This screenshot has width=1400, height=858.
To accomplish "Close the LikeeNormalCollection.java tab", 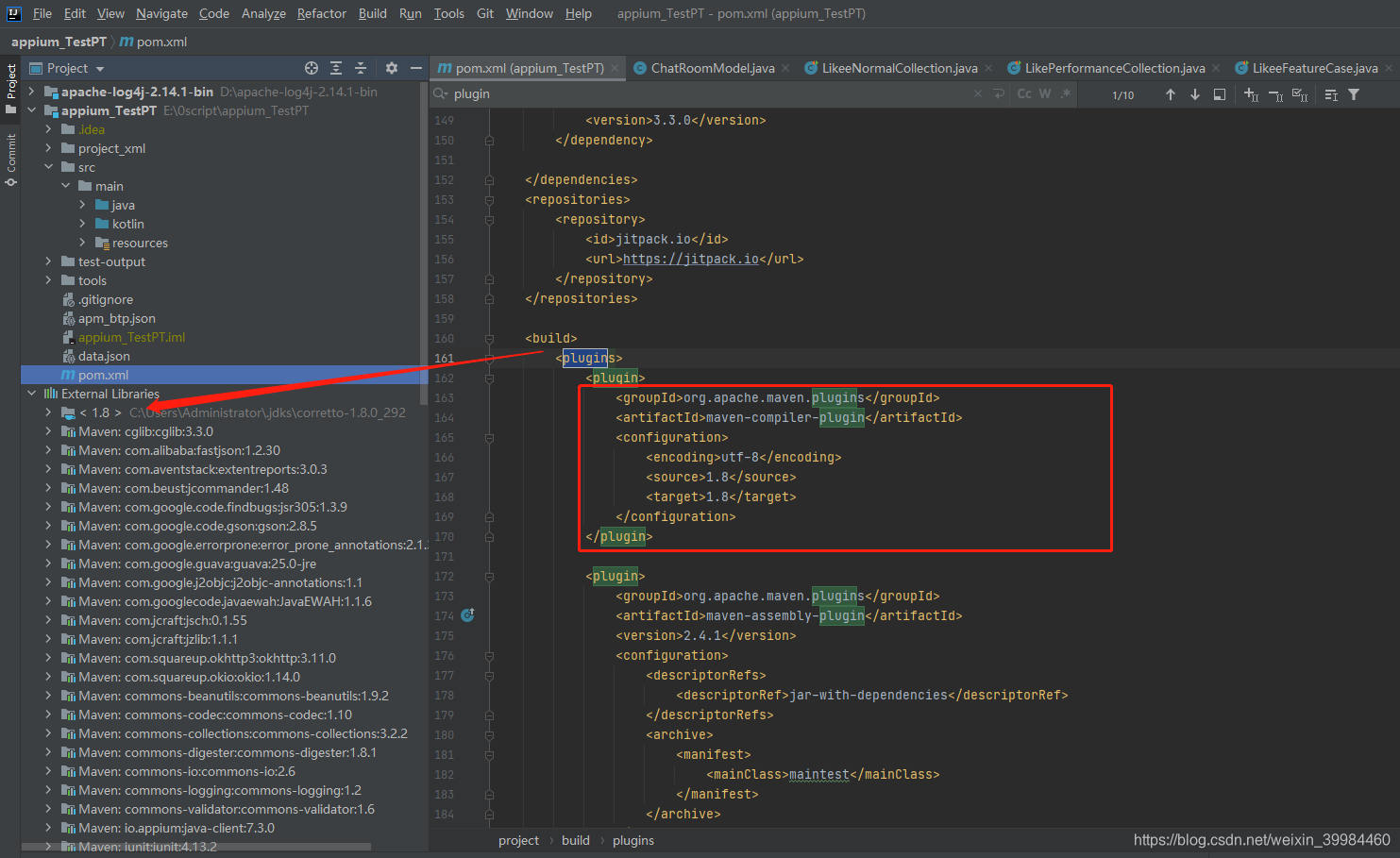I will tap(988, 68).
